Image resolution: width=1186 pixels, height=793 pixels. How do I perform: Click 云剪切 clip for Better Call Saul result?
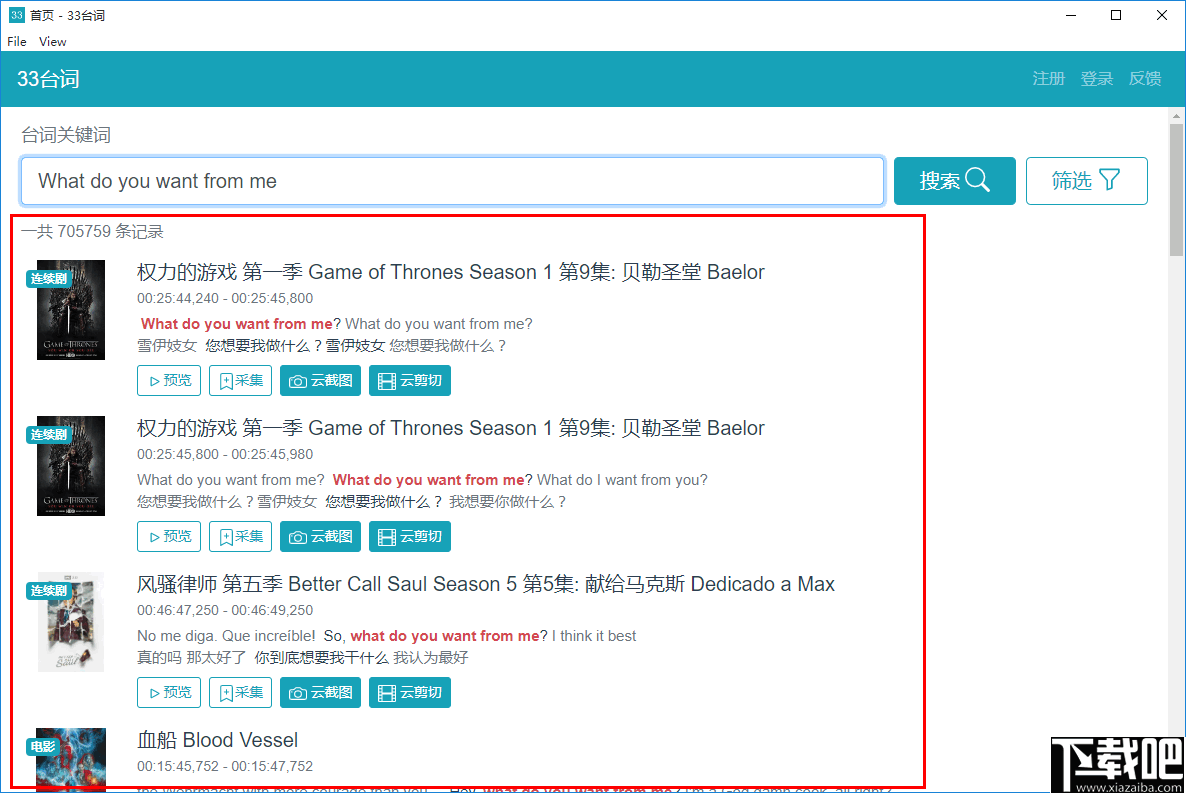[410, 692]
